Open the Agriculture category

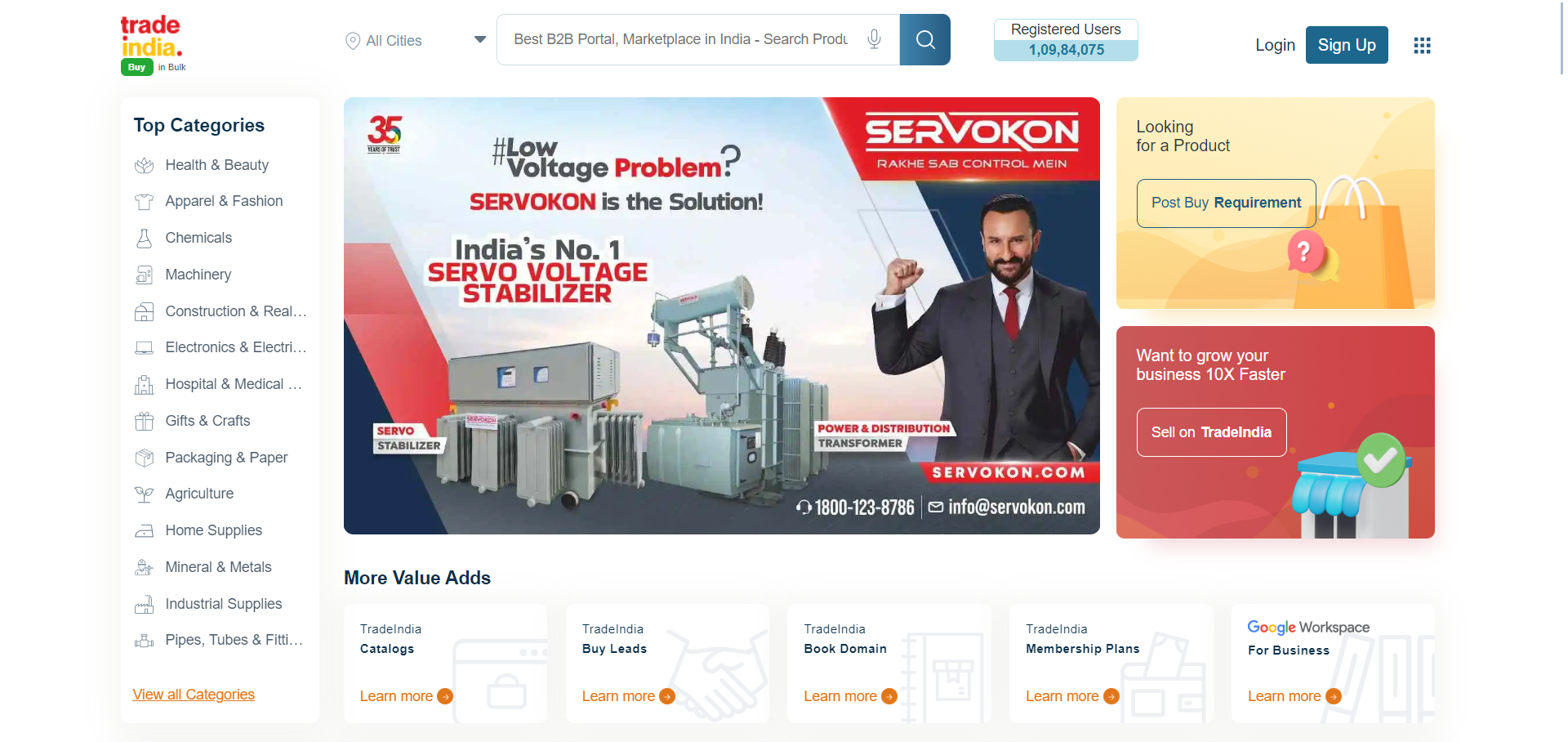pos(199,494)
